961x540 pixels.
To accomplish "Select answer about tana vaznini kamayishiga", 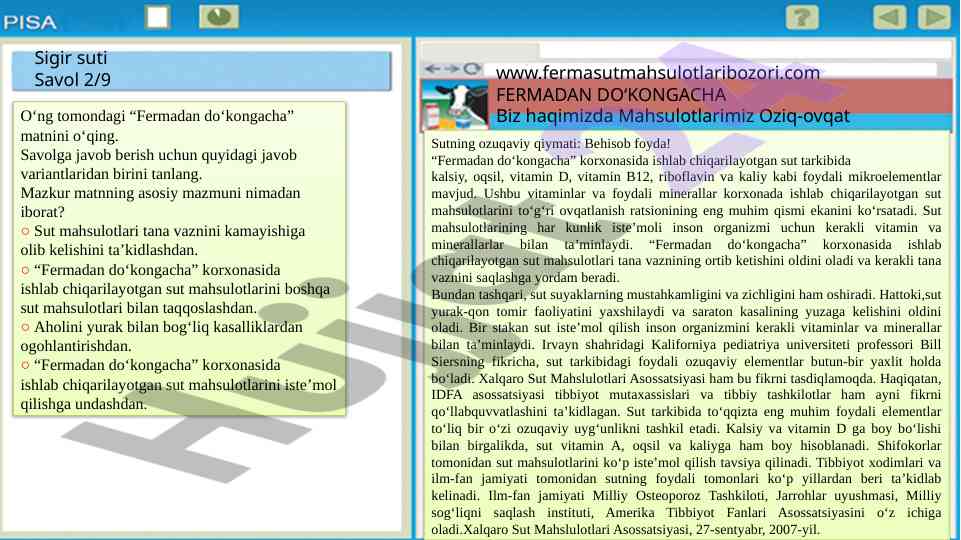I will [x=25, y=232].
